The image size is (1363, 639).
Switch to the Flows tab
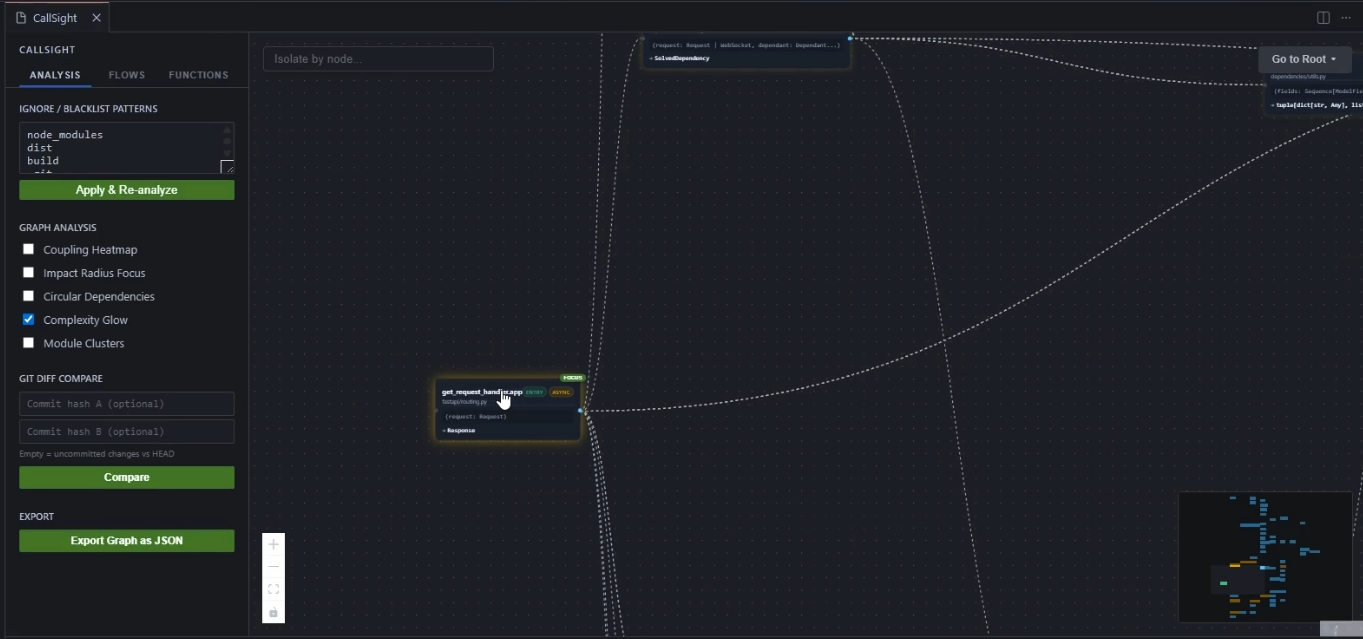pyautogui.click(x=127, y=75)
